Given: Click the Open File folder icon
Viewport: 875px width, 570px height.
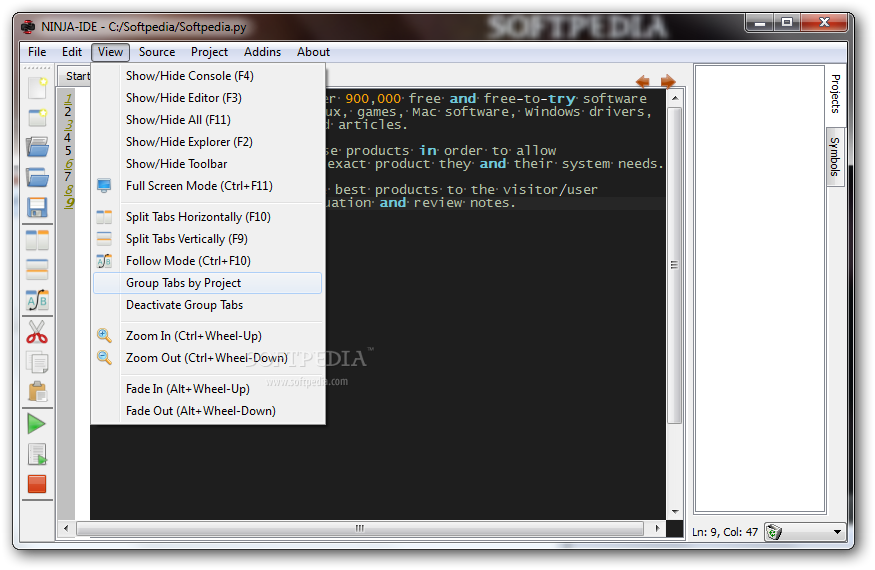Looking at the screenshot, I should [x=37, y=147].
